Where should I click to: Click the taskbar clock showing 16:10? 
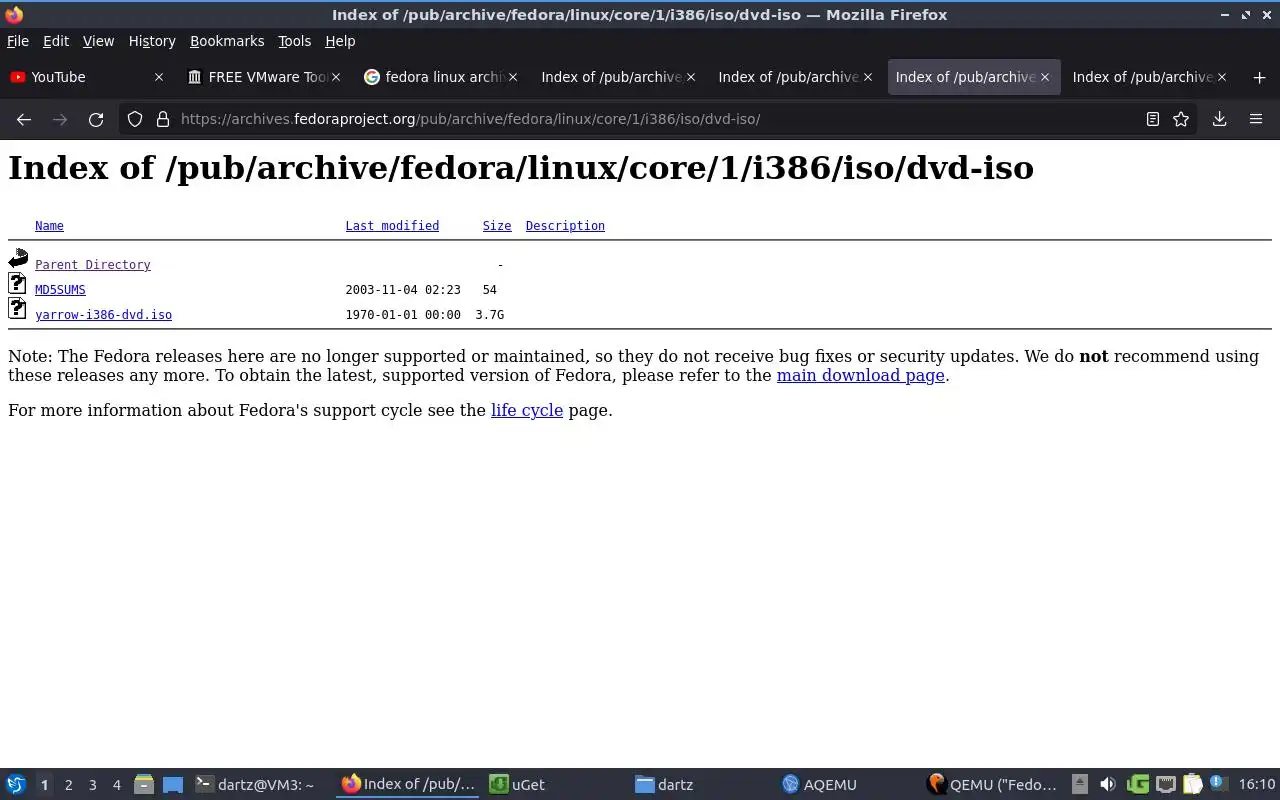1256,785
